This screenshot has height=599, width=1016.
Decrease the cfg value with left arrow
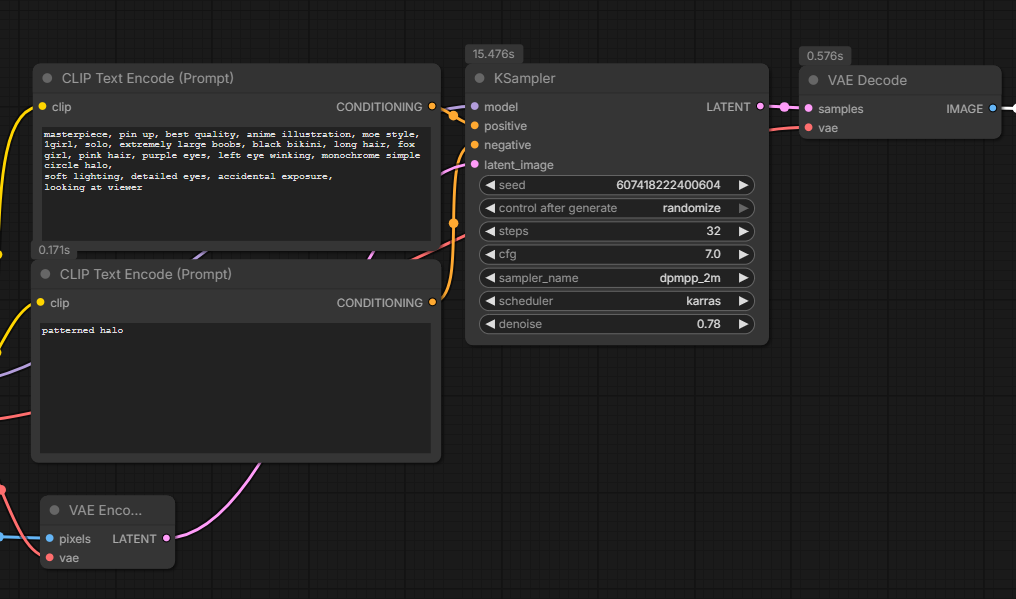[489, 255]
